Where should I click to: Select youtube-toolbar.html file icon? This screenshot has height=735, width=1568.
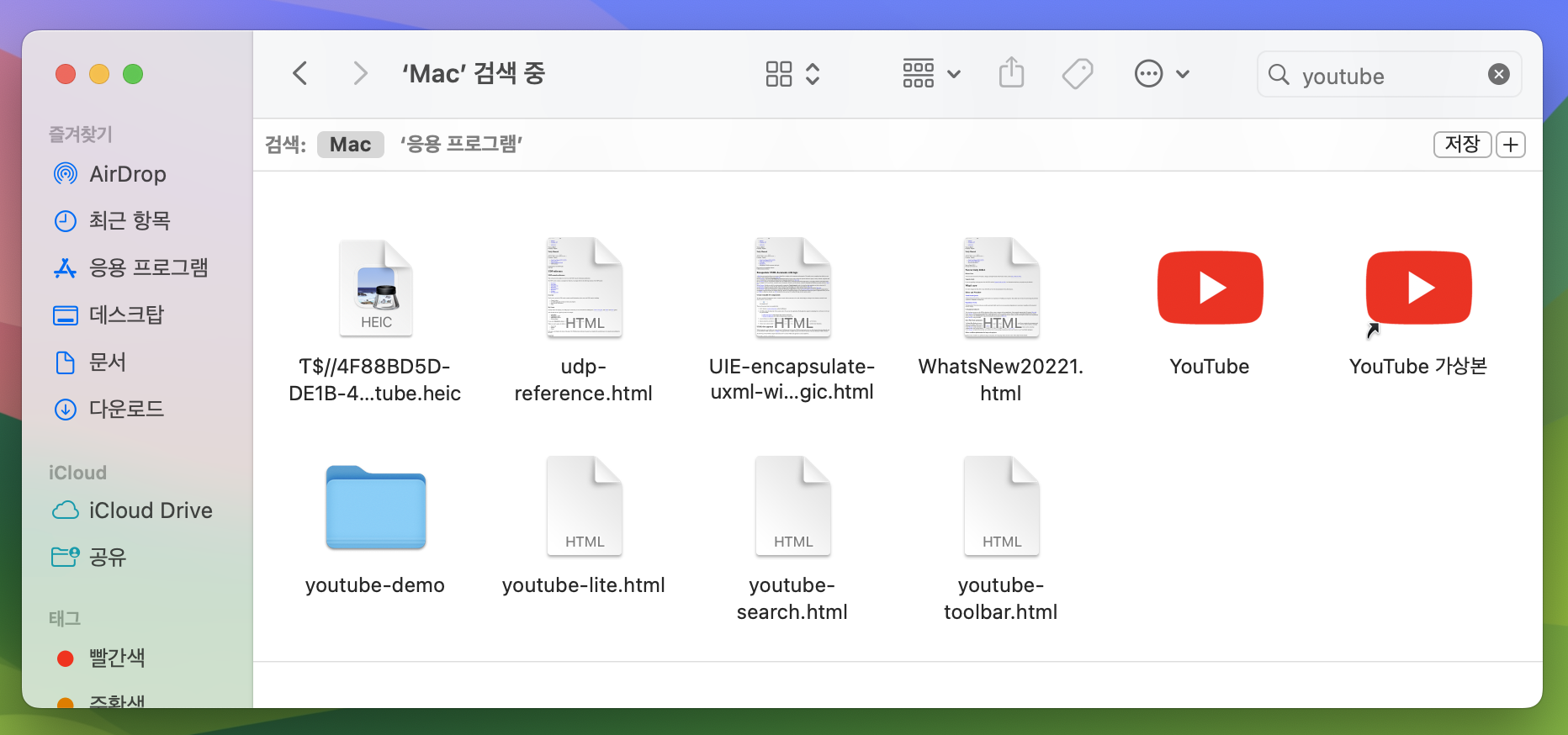click(x=1001, y=506)
